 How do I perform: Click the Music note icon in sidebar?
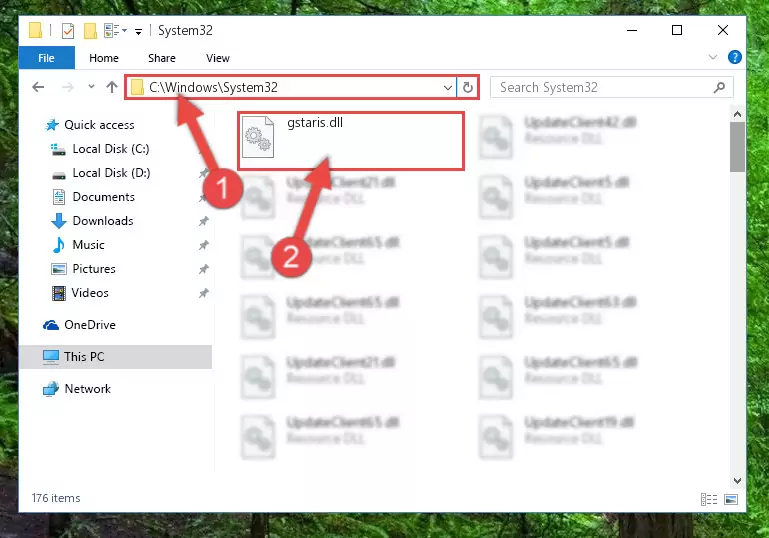point(59,245)
